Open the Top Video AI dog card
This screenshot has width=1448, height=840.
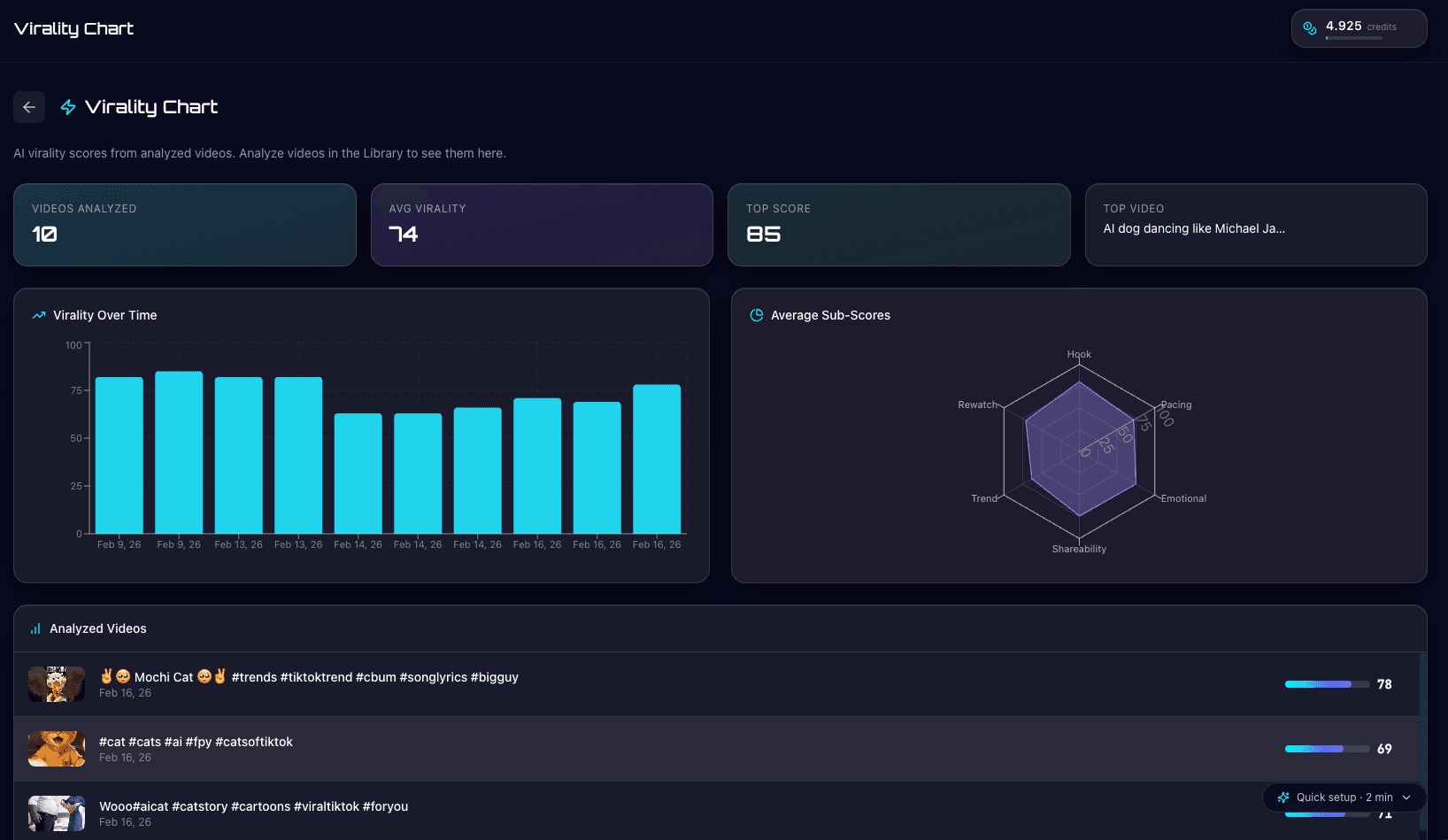(x=1255, y=225)
